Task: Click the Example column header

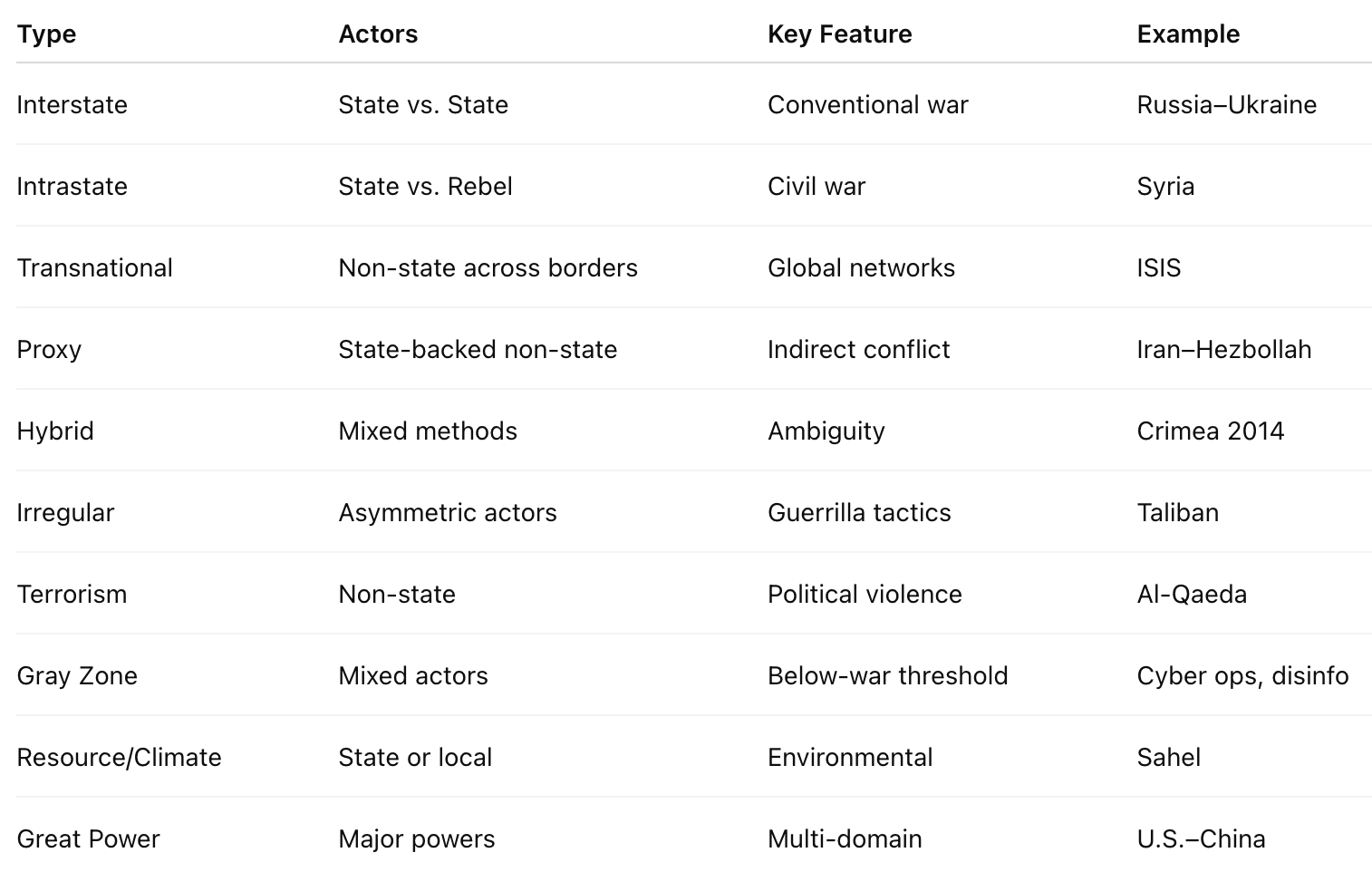Action: pyautogui.click(x=1188, y=34)
